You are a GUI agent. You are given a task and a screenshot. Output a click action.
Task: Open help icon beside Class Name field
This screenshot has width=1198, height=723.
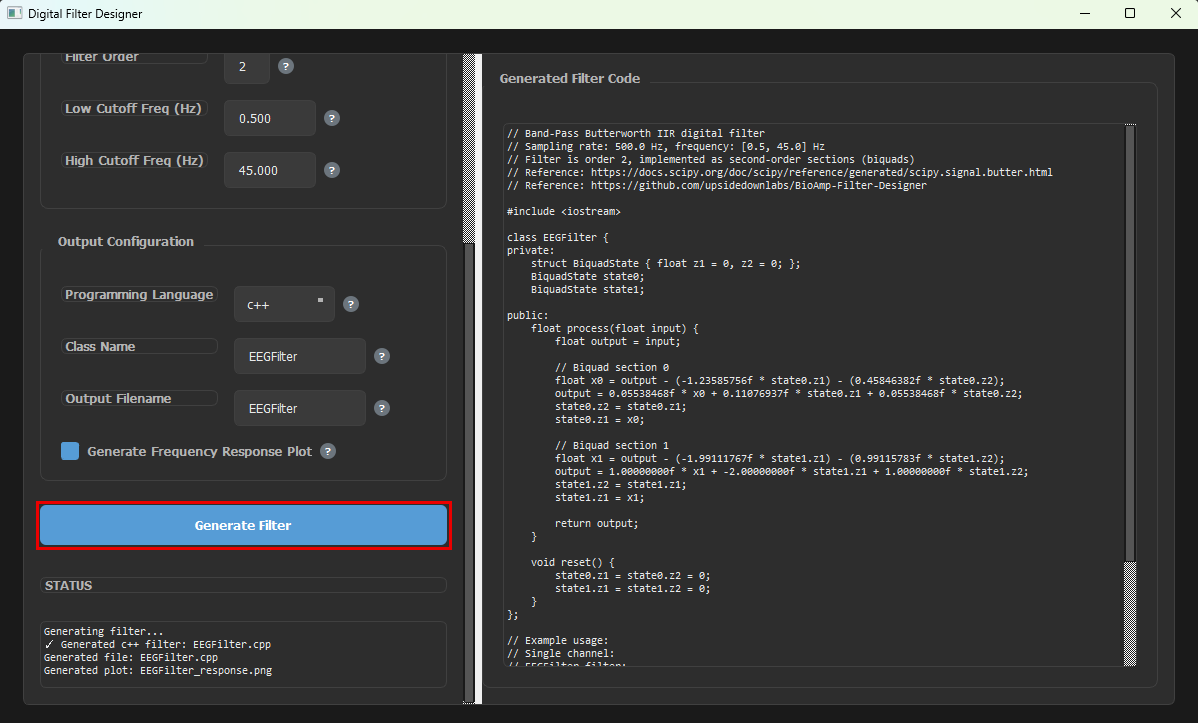coord(382,356)
